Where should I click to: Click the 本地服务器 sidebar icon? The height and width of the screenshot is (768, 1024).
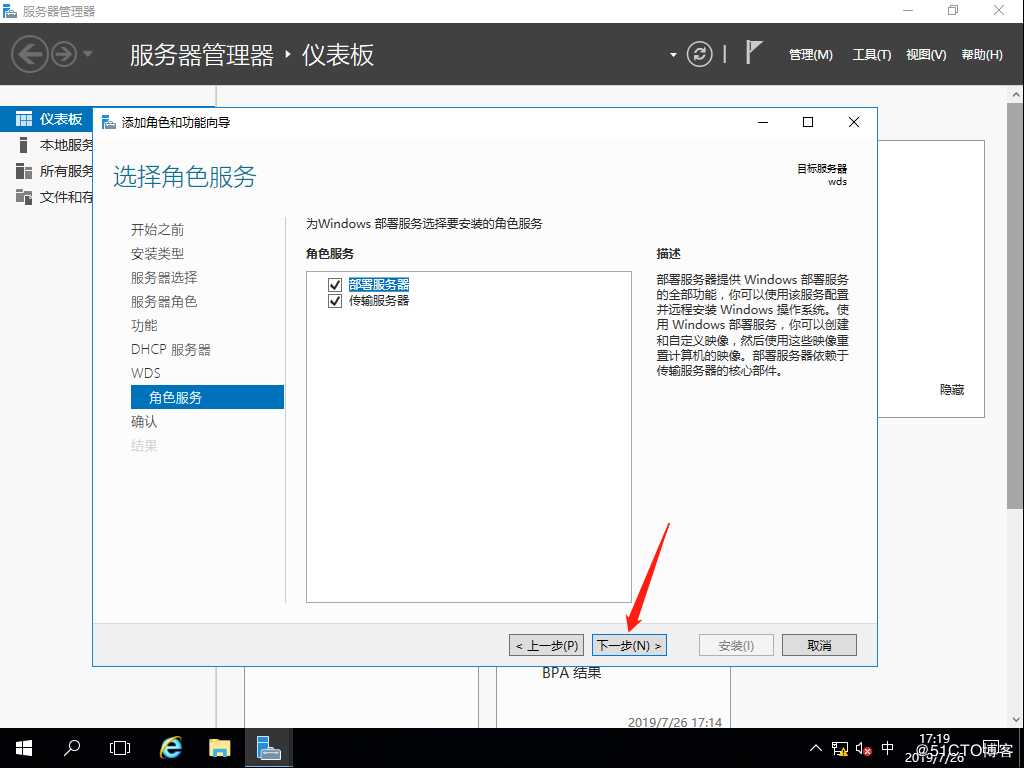click(x=24, y=144)
